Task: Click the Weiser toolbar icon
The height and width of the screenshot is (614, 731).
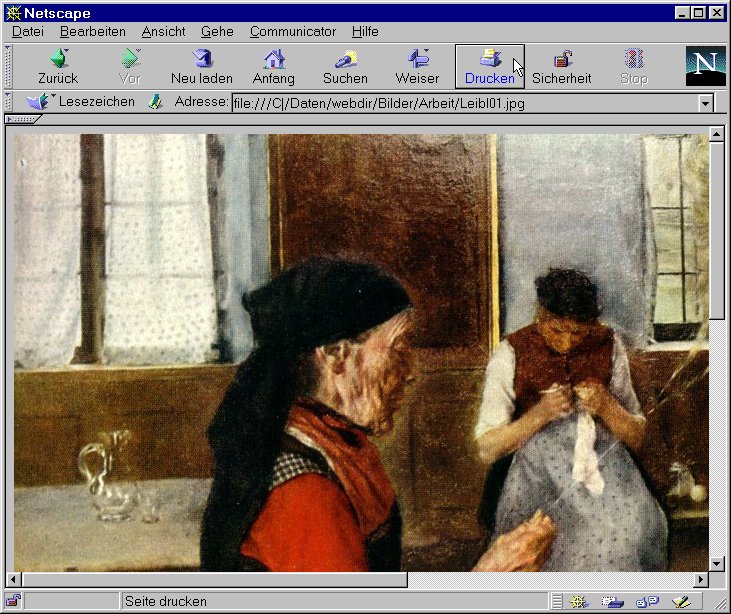Action: click(417, 60)
